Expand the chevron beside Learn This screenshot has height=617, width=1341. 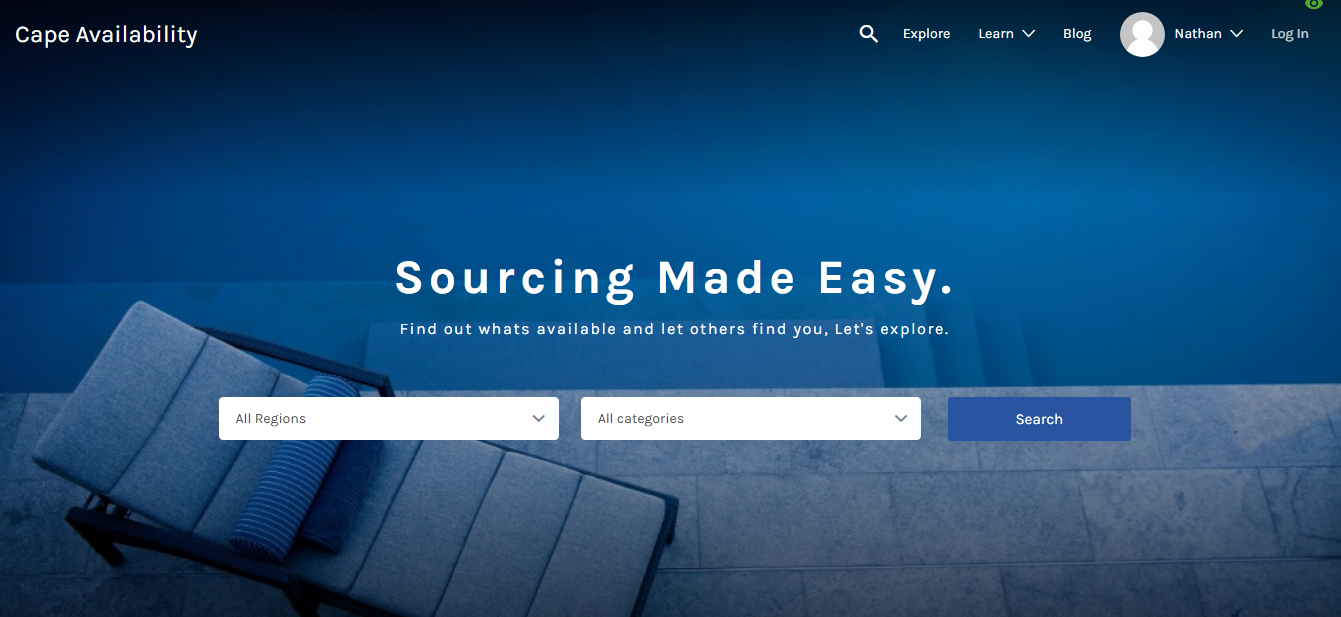(x=1028, y=34)
